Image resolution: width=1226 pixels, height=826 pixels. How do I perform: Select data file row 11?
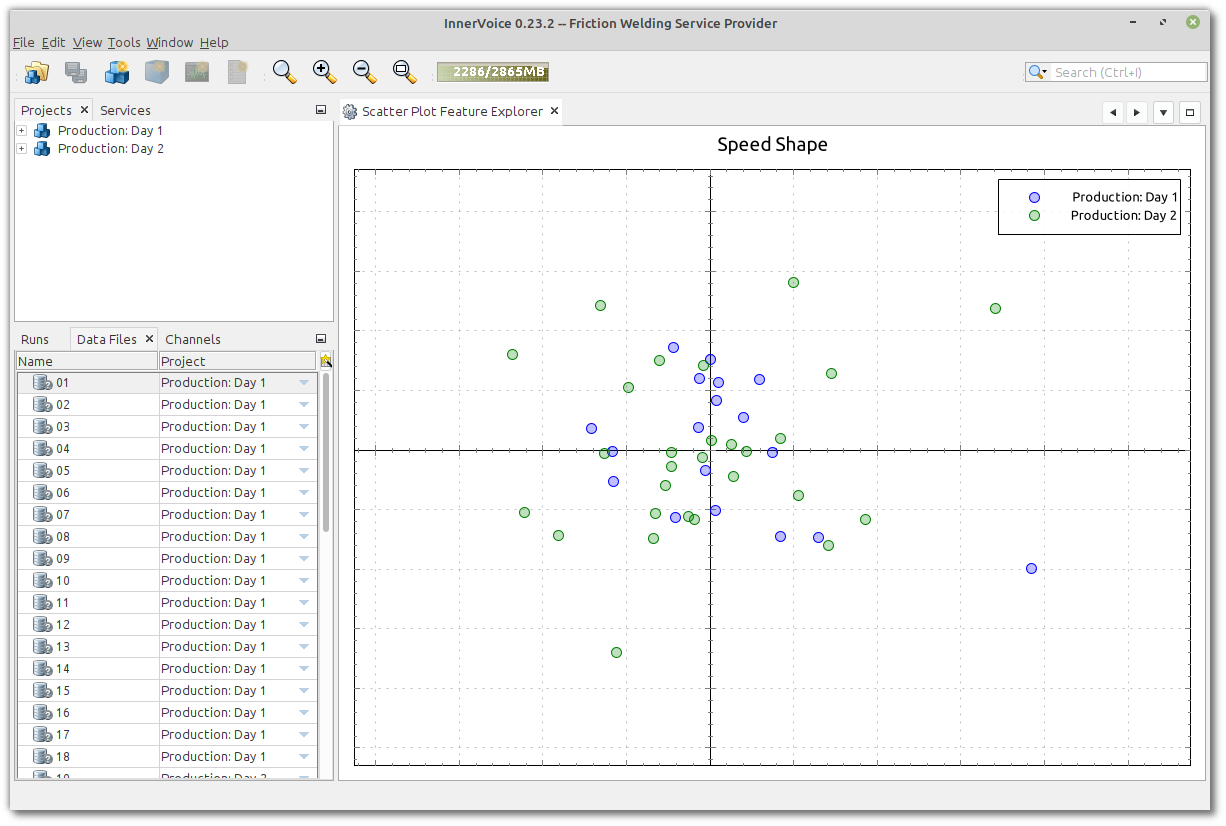coord(167,603)
